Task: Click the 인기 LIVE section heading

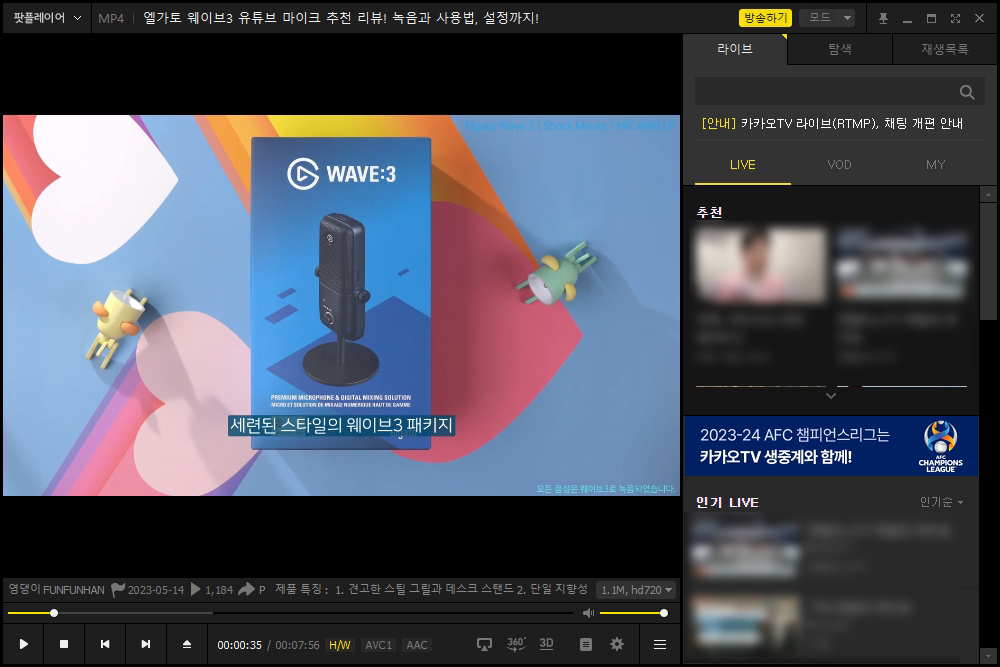Action: pos(728,502)
